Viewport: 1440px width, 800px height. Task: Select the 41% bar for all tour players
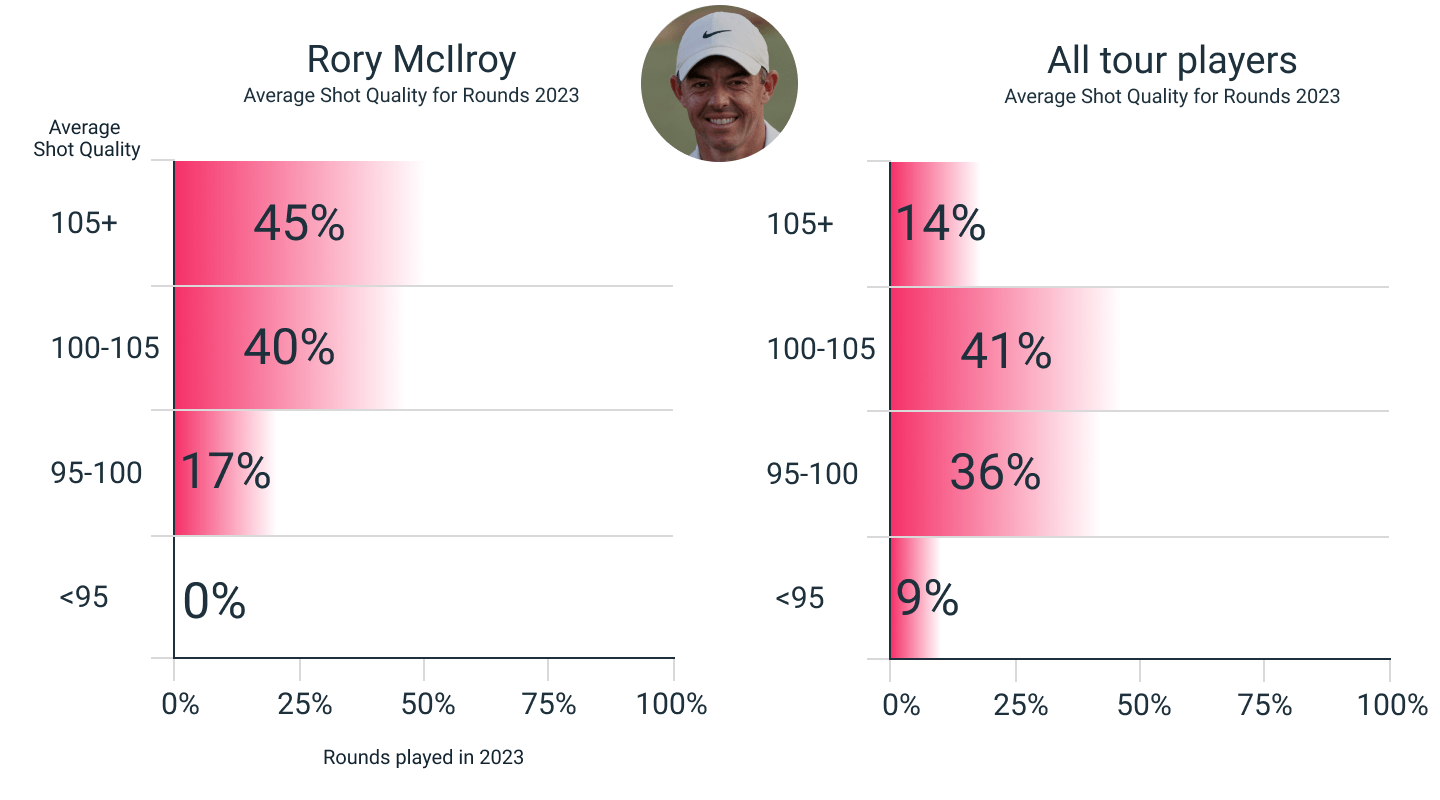coord(1003,350)
